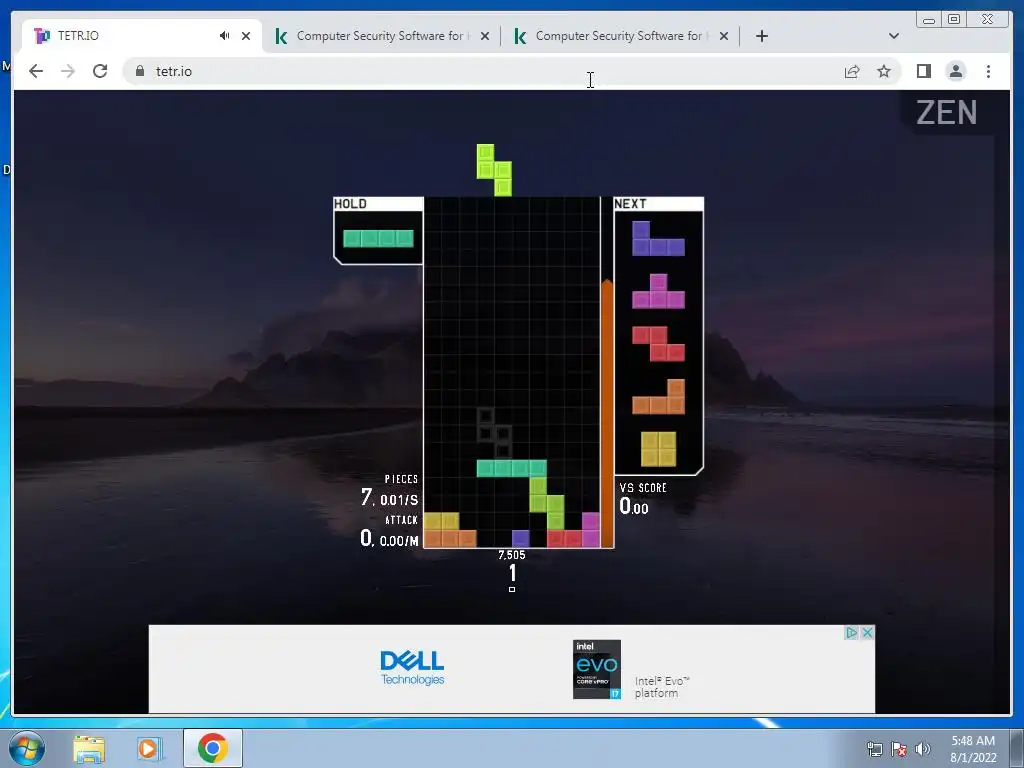Open the Chrome profile menu
This screenshot has height=768, width=1024.
click(955, 71)
